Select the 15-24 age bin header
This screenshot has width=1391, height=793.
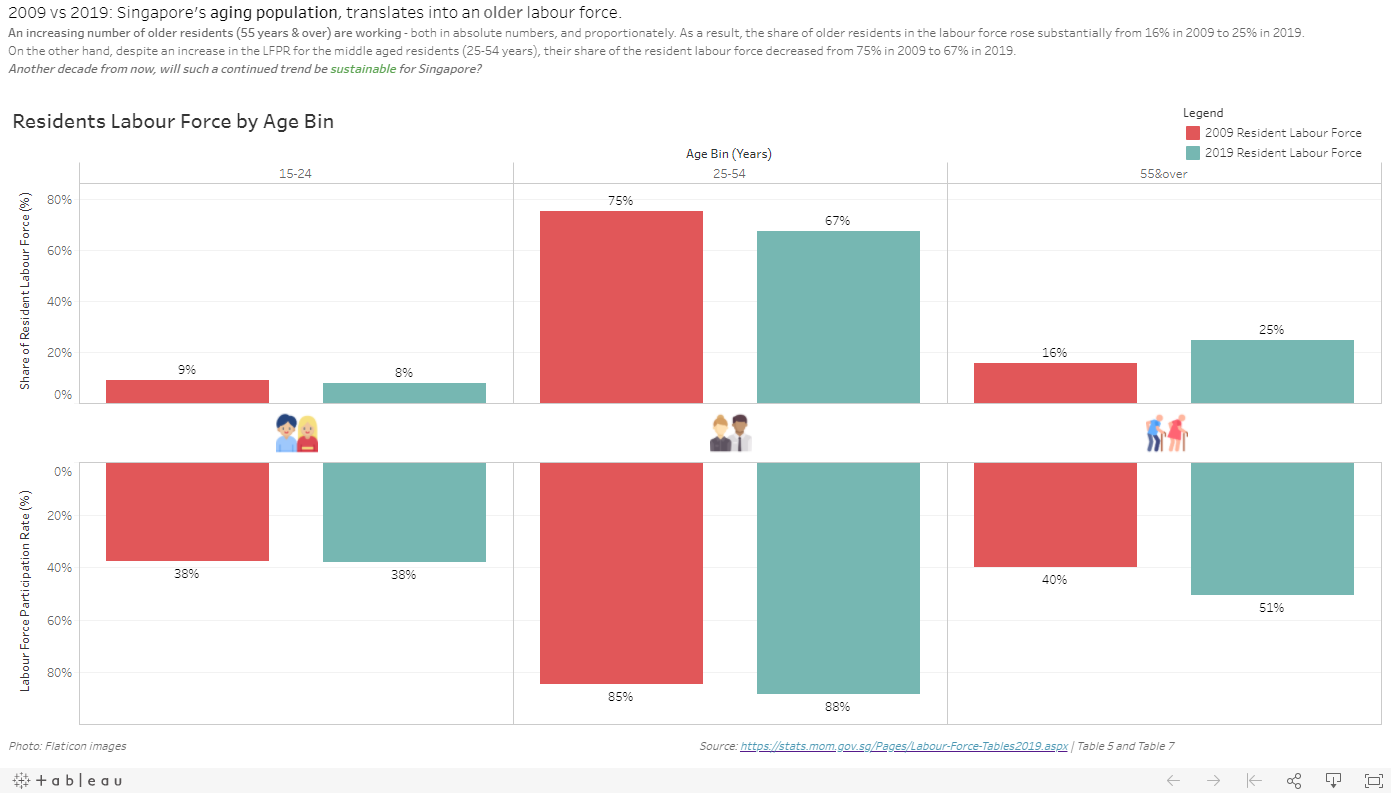click(x=296, y=172)
